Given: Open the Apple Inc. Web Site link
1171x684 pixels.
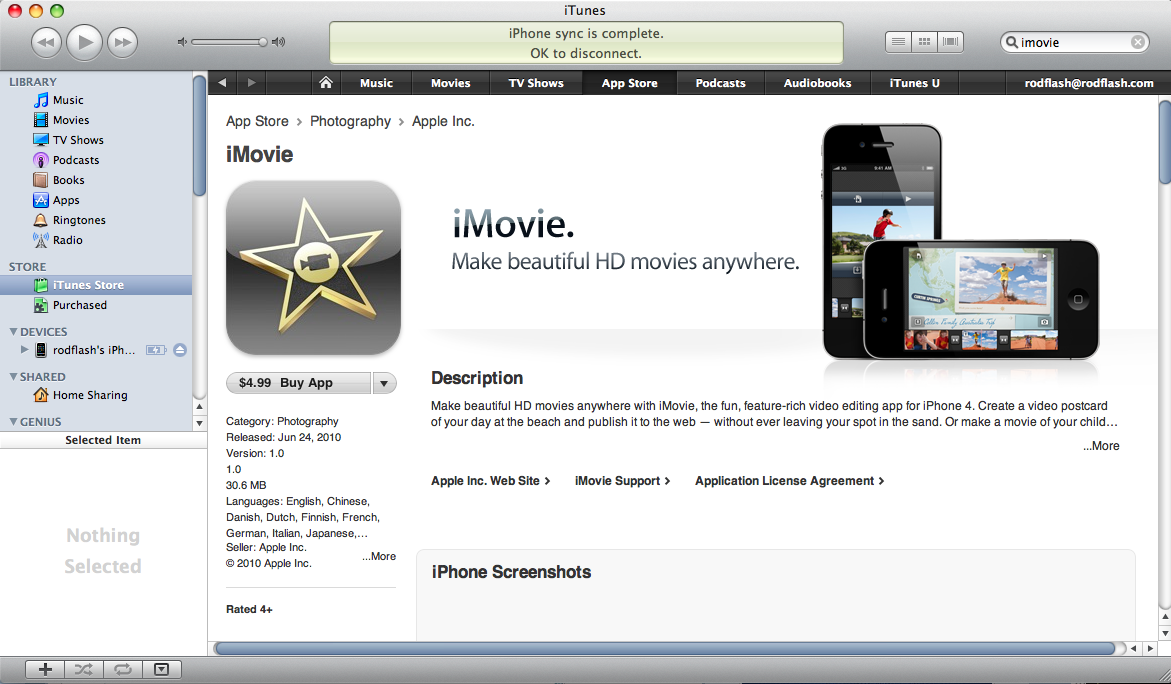Looking at the screenshot, I should pos(491,481).
